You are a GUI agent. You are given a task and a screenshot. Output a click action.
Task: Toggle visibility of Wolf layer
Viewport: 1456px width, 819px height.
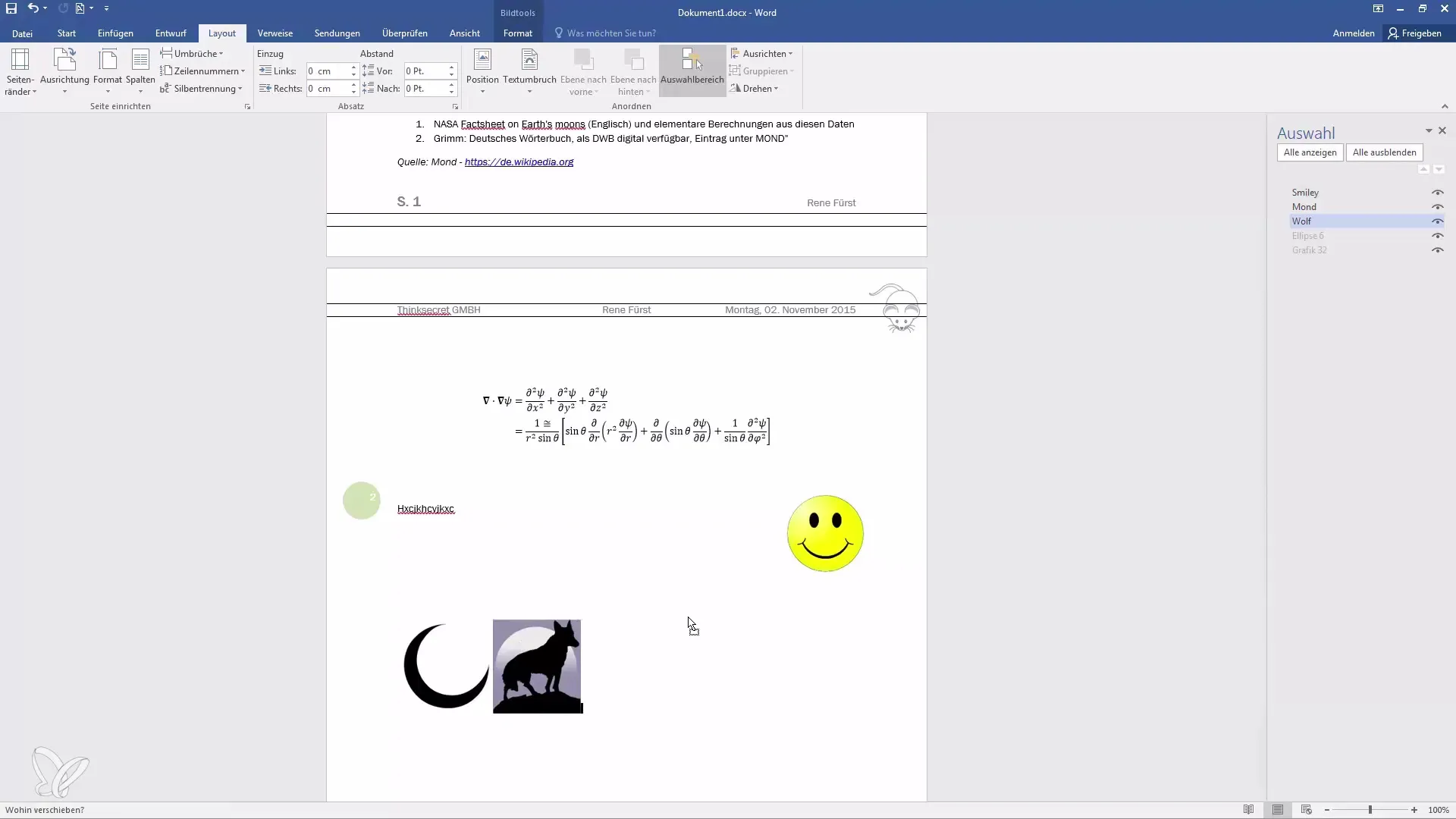click(1438, 220)
